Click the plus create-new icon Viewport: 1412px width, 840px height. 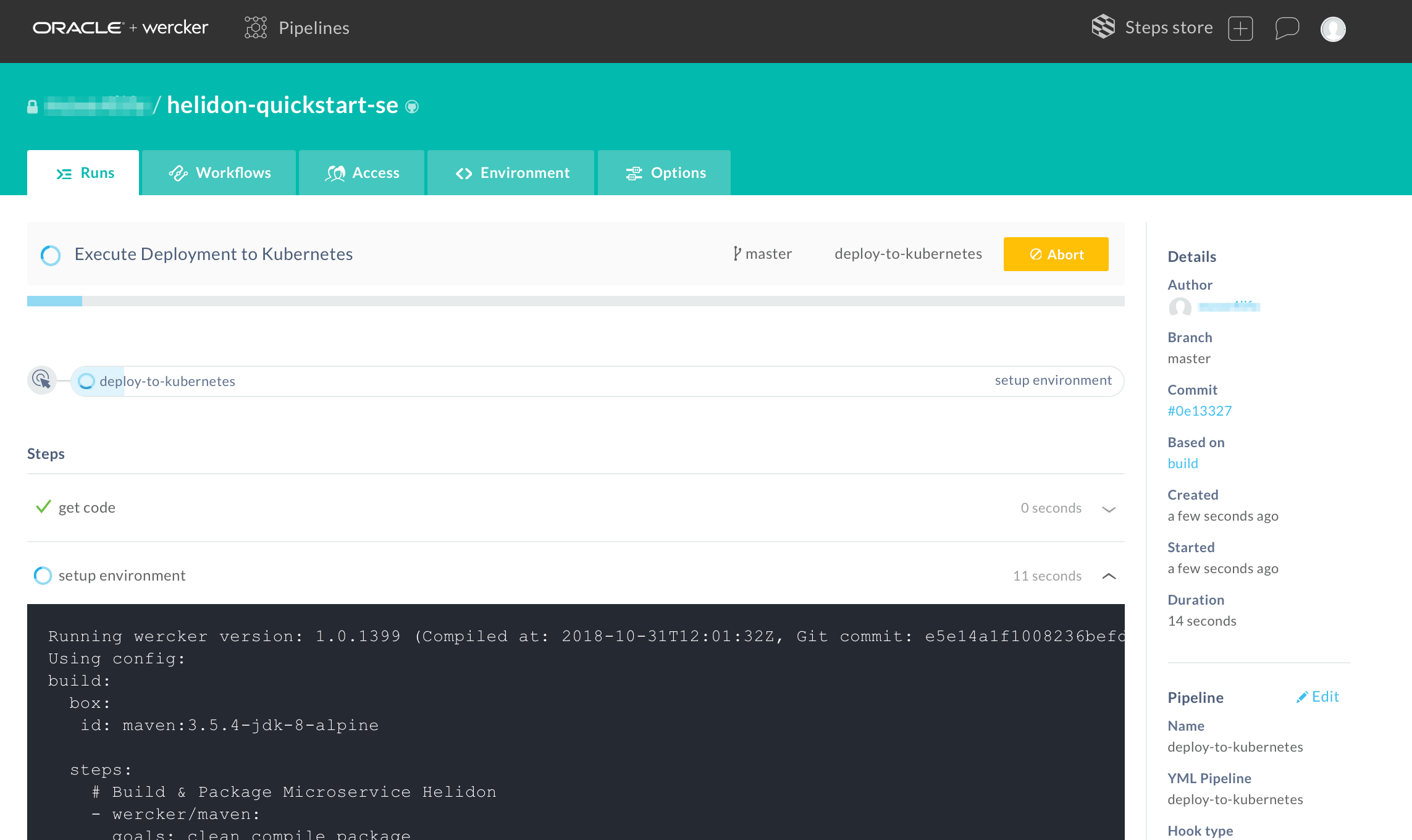1240,28
